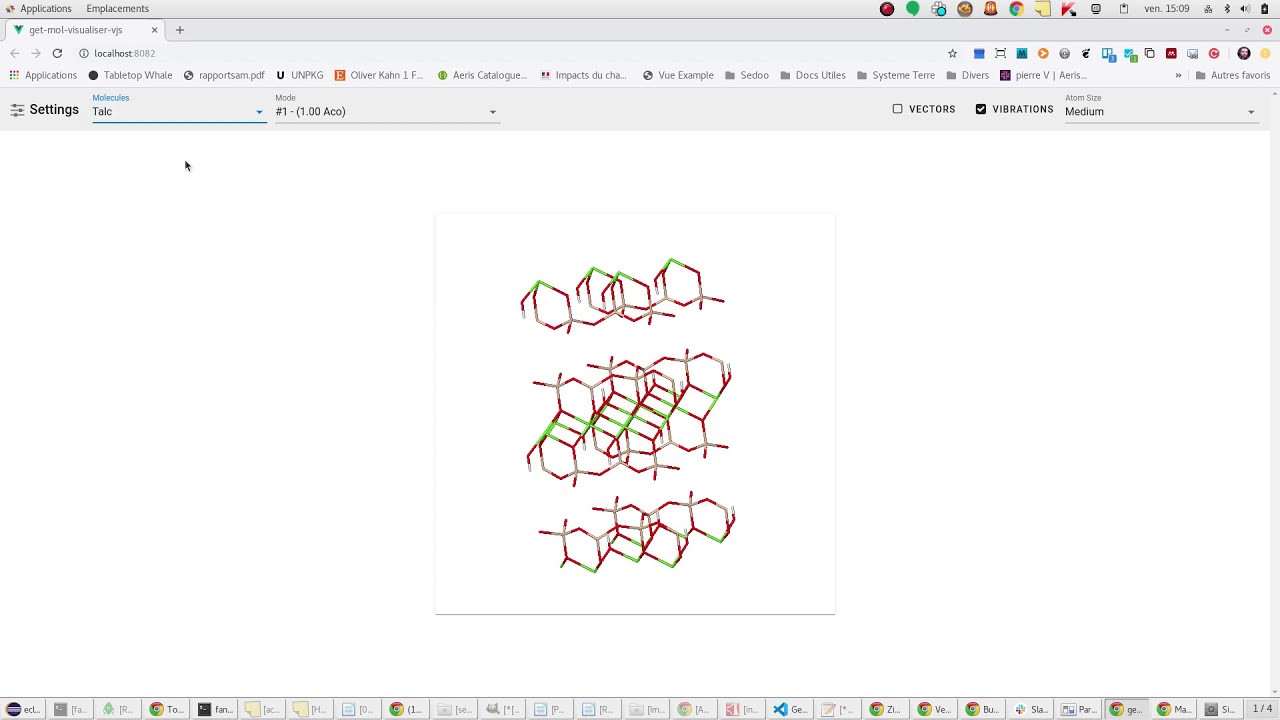1280x720 pixels.
Task: Click the teal M extension icon
Action: (1021, 53)
